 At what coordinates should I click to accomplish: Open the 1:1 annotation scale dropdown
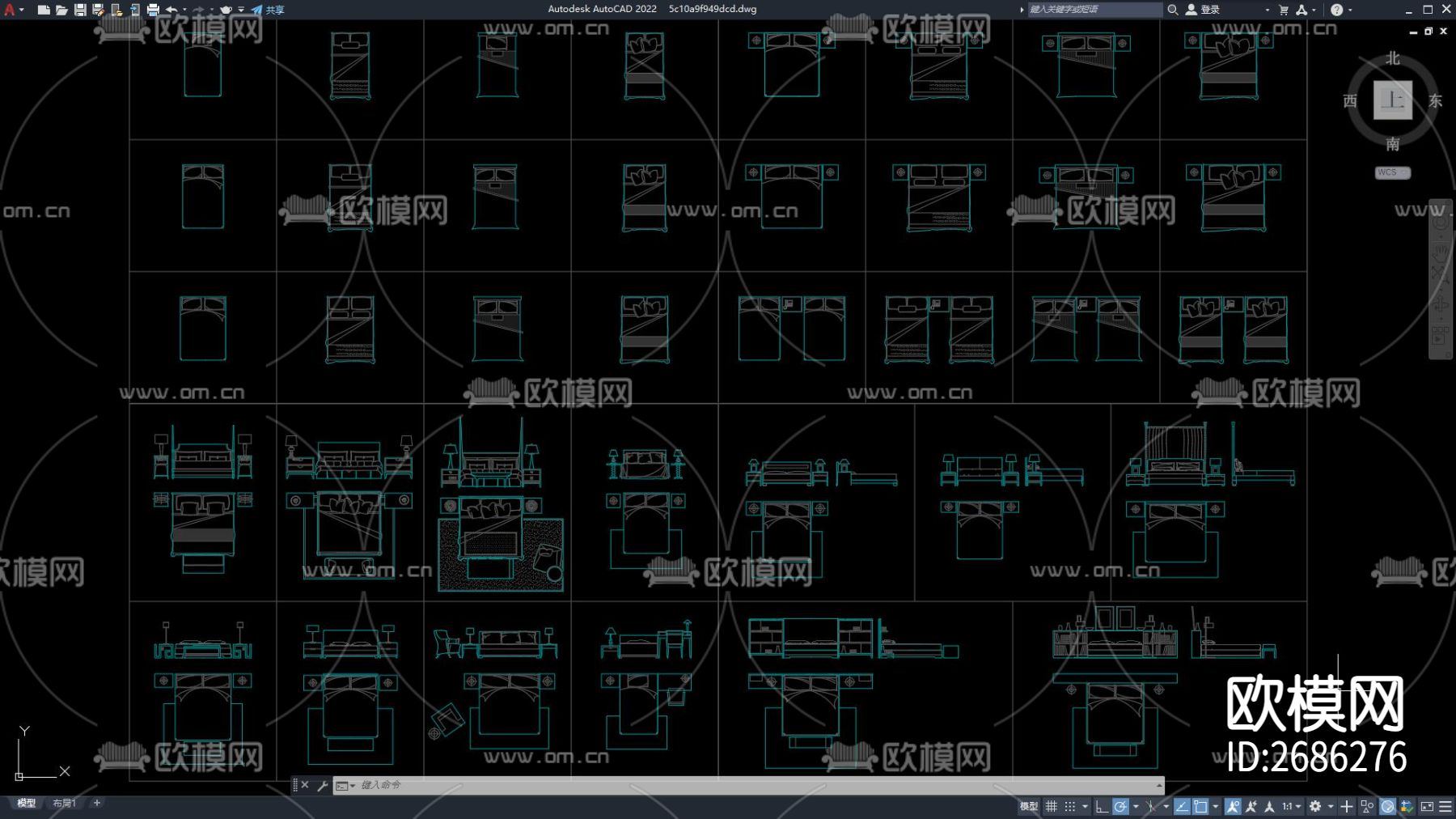click(1291, 806)
